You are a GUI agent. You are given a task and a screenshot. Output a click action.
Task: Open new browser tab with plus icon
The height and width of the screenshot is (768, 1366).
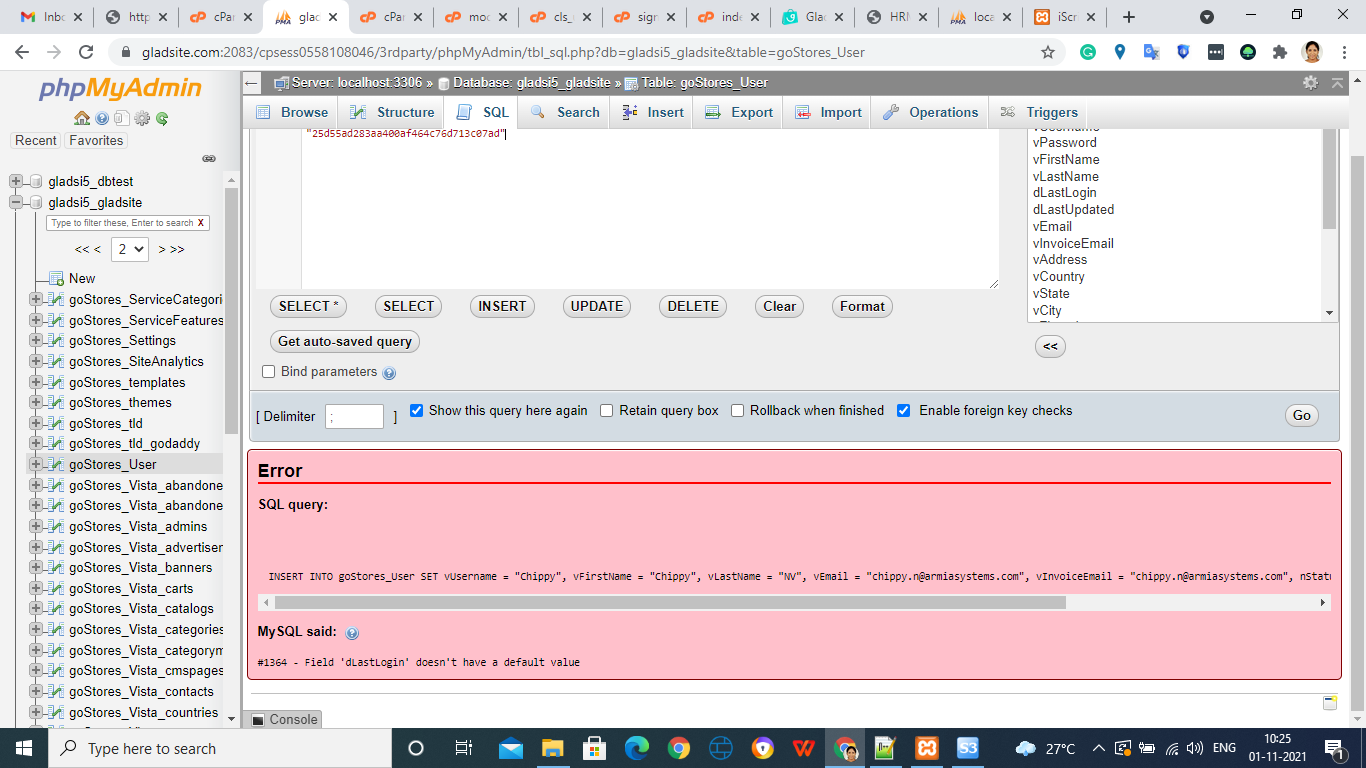click(x=1129, y=17)
